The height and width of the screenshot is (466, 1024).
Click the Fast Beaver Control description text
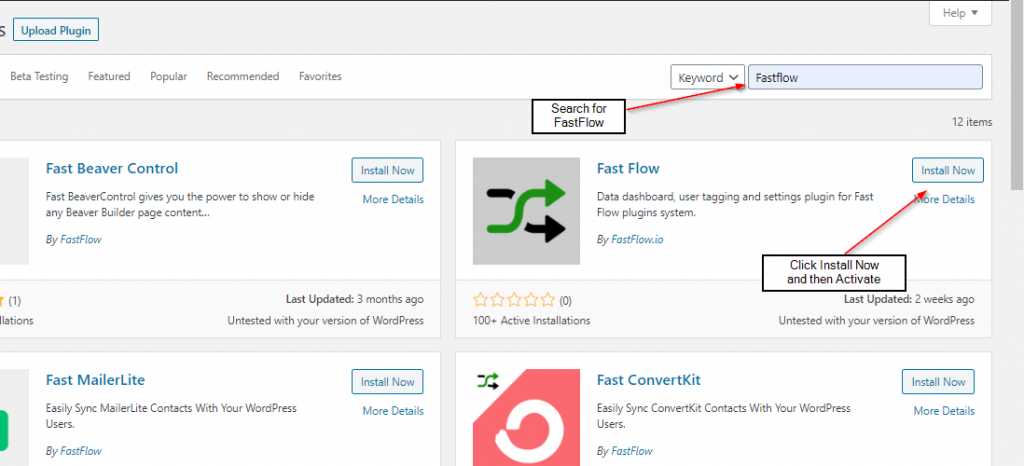[178, 204]
